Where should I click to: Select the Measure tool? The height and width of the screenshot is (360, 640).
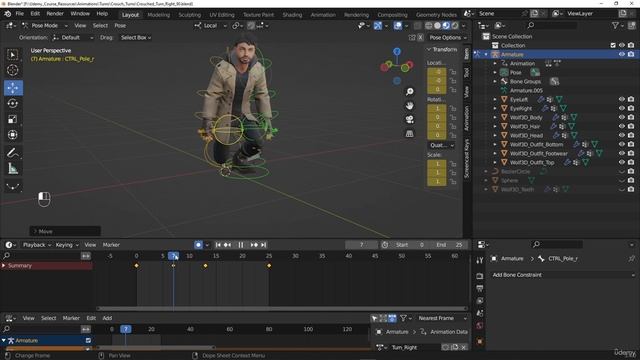coord(13,169)
